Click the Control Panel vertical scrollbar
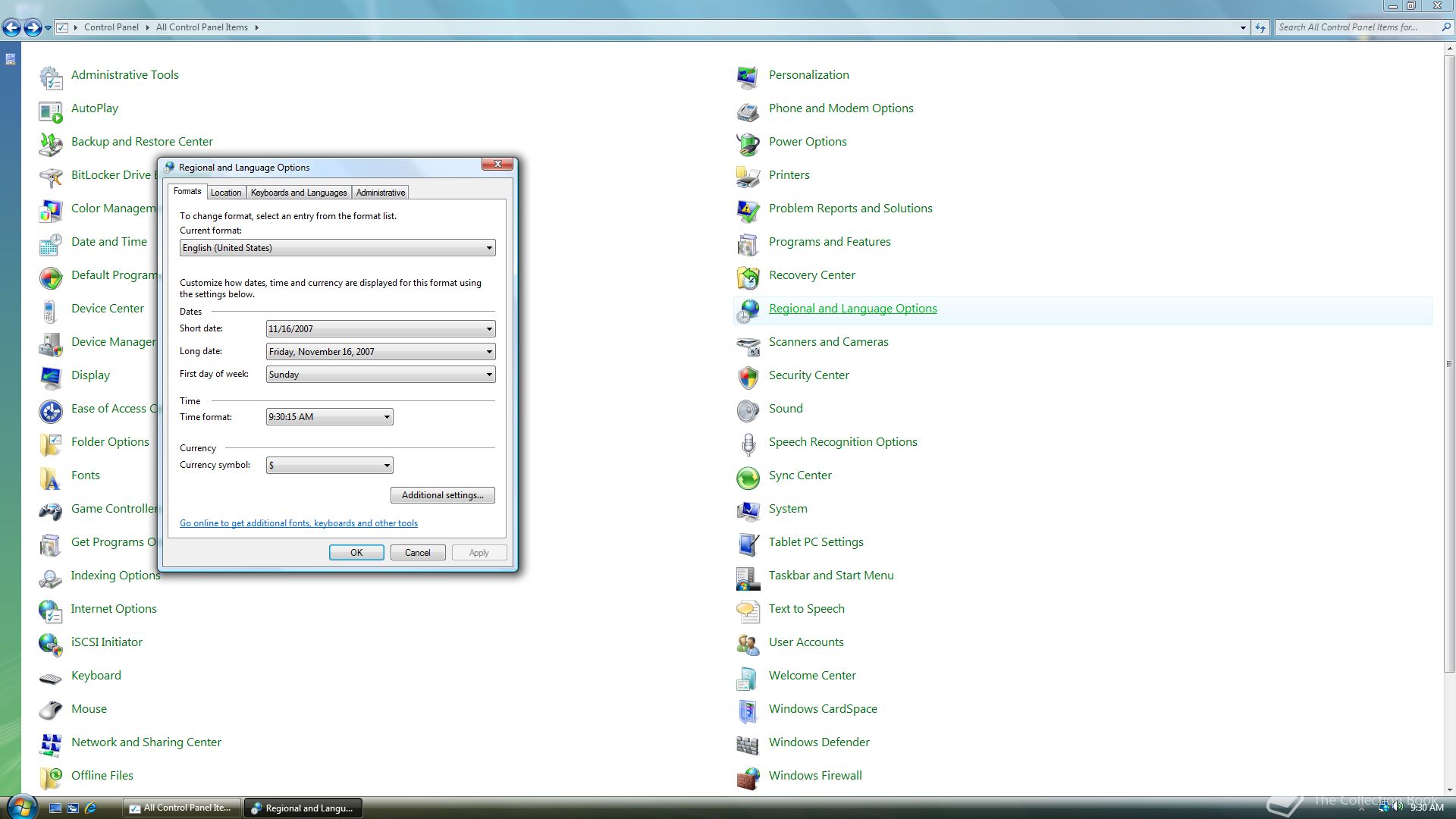The image size is (1456, 819). 1449,364
